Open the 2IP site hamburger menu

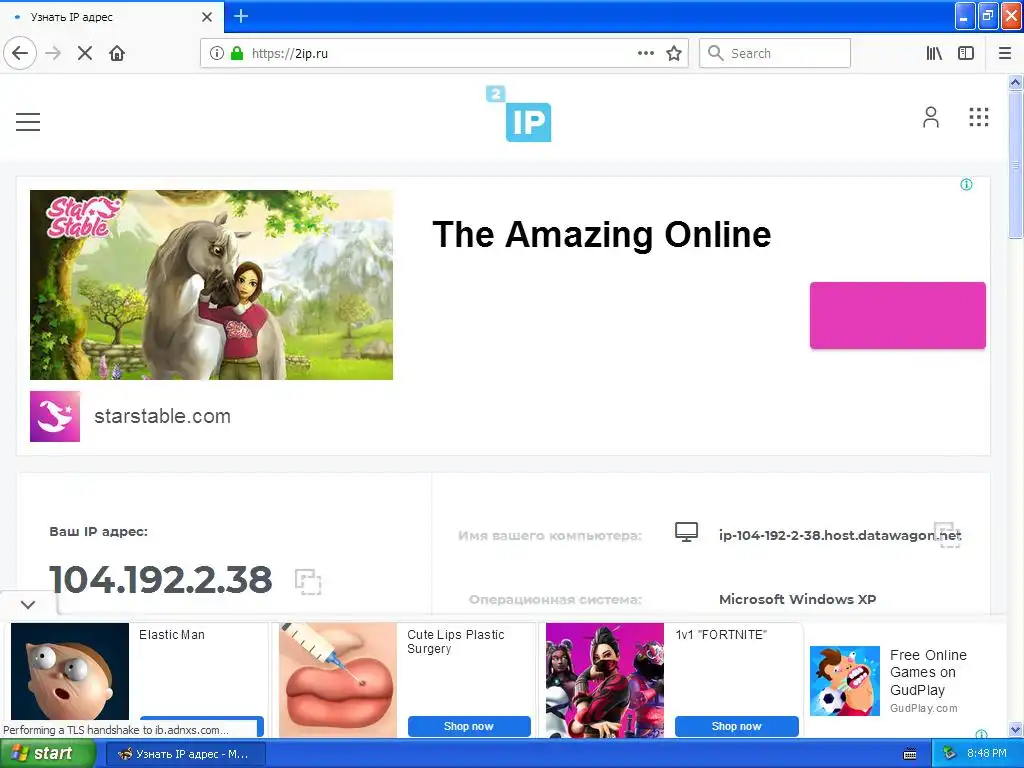point(28,121)
